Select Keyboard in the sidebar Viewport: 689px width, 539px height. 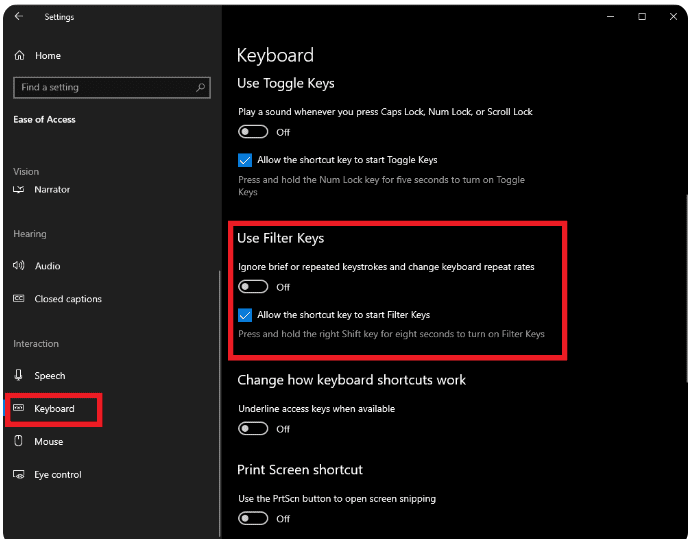pos(54,409)
